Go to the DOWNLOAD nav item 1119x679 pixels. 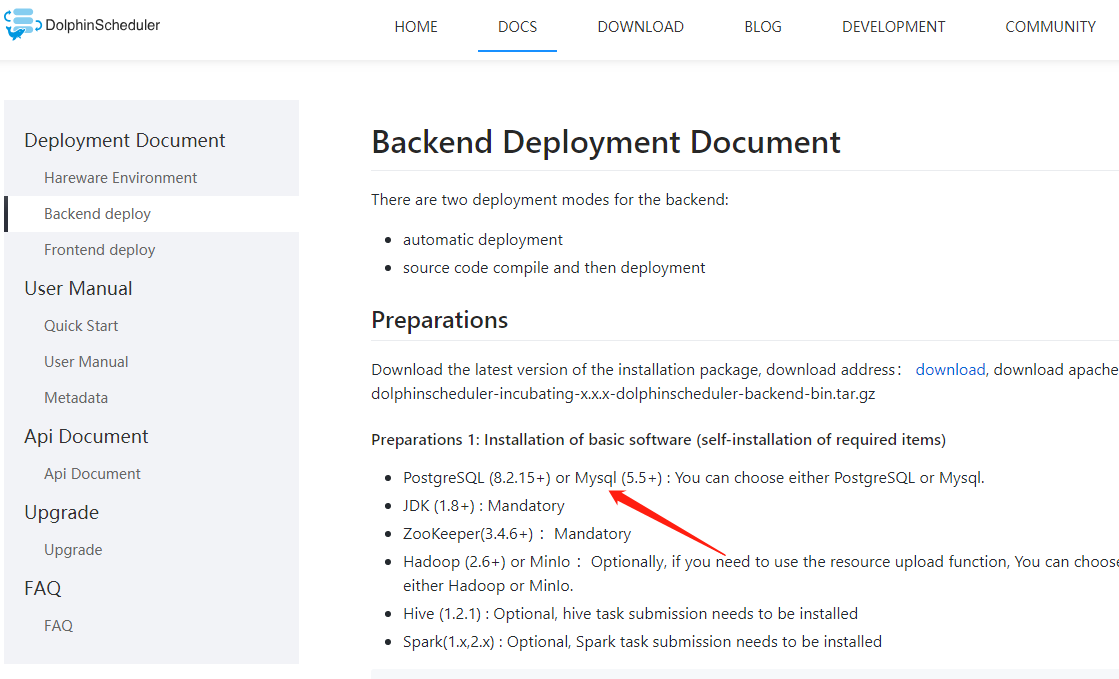click(640, 27)
